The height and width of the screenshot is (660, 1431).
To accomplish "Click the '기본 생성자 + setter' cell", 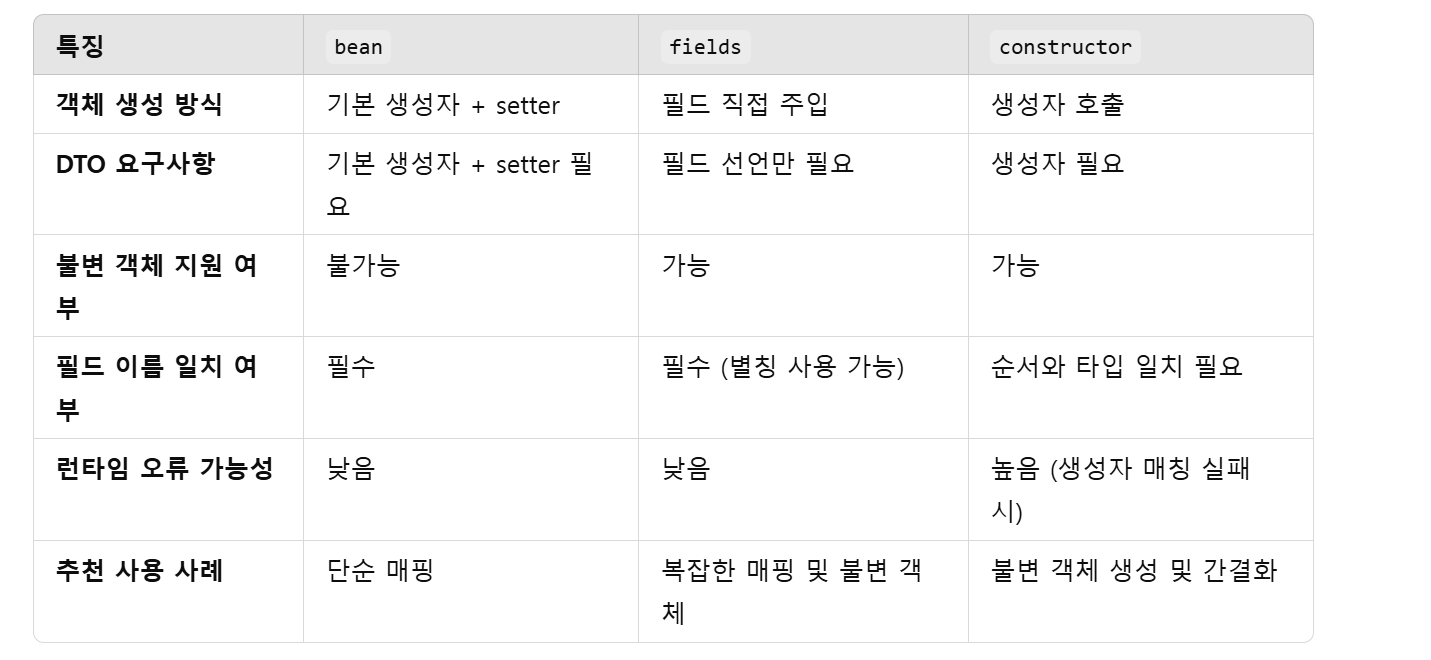I will 443,105.
